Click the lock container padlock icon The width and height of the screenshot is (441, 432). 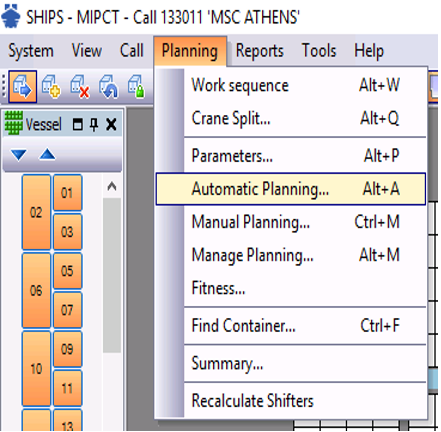tap(136, 87)
